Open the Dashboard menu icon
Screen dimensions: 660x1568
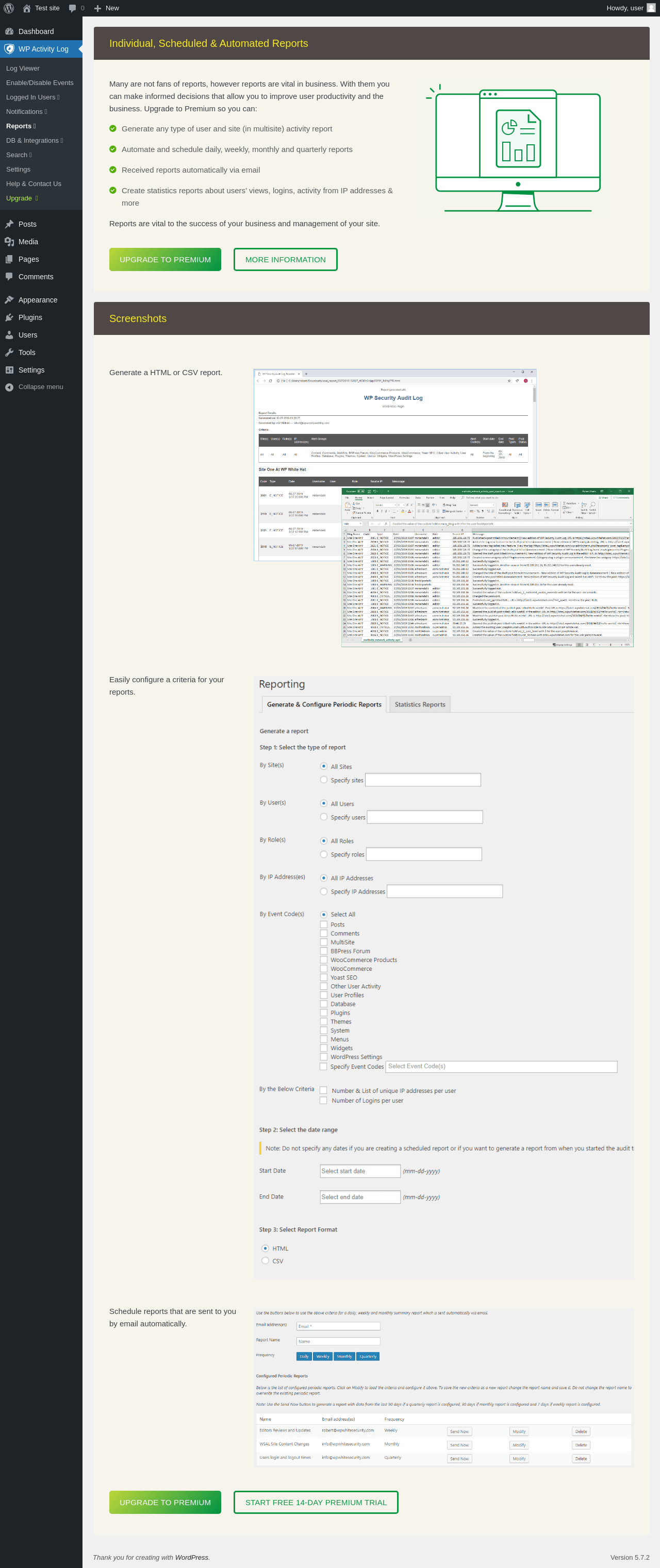(9, 31)
